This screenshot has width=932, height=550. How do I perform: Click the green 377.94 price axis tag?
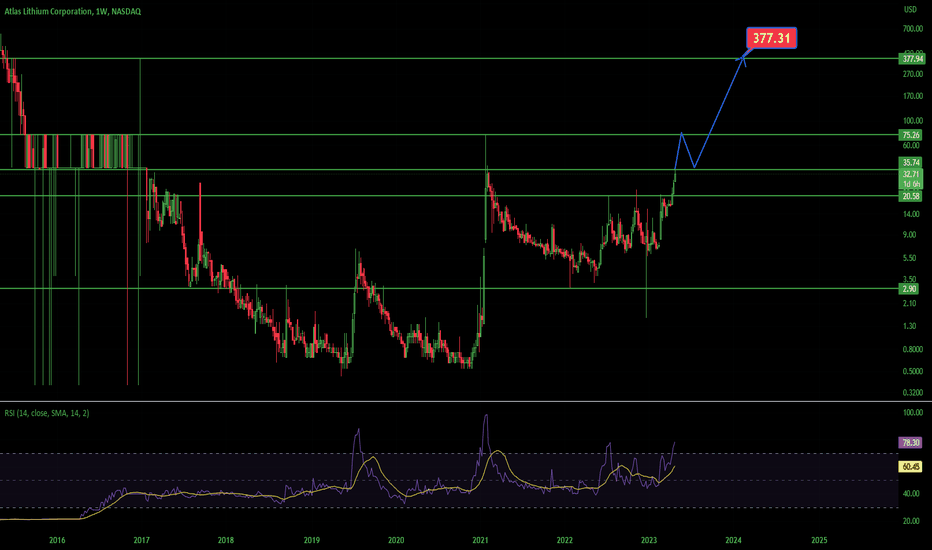click(x=912, y=59)
